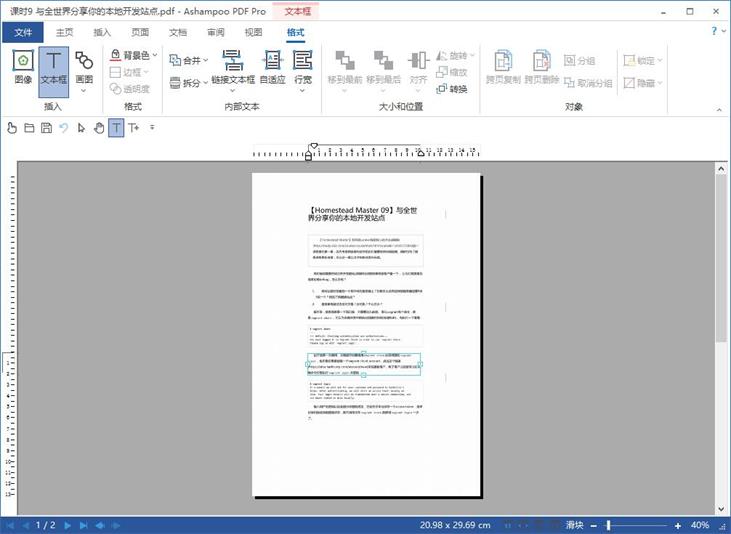
Task: Select the hand pan tool
Action: tap(99, 127)
